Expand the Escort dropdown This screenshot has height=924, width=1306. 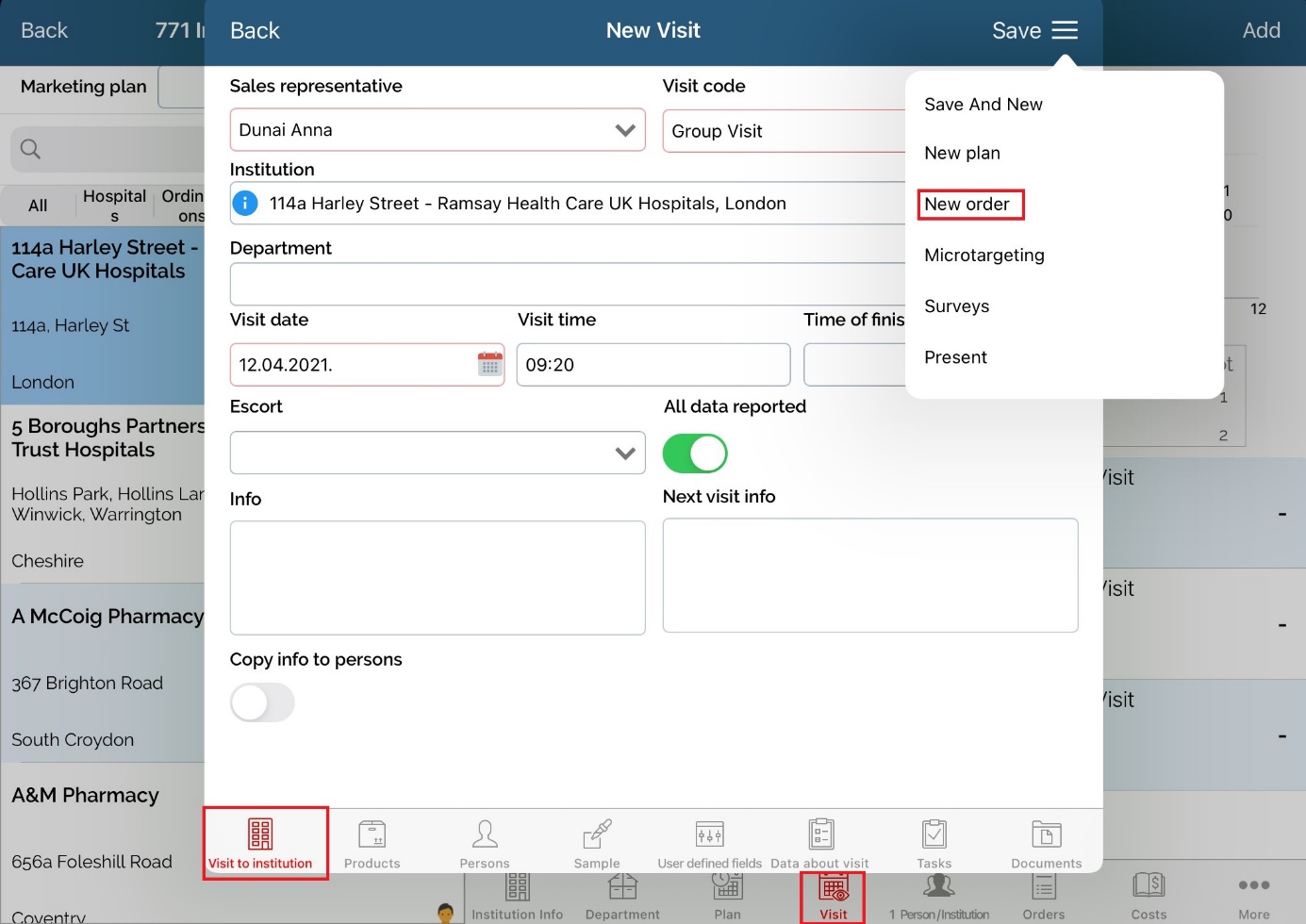[x=624, y=454]
